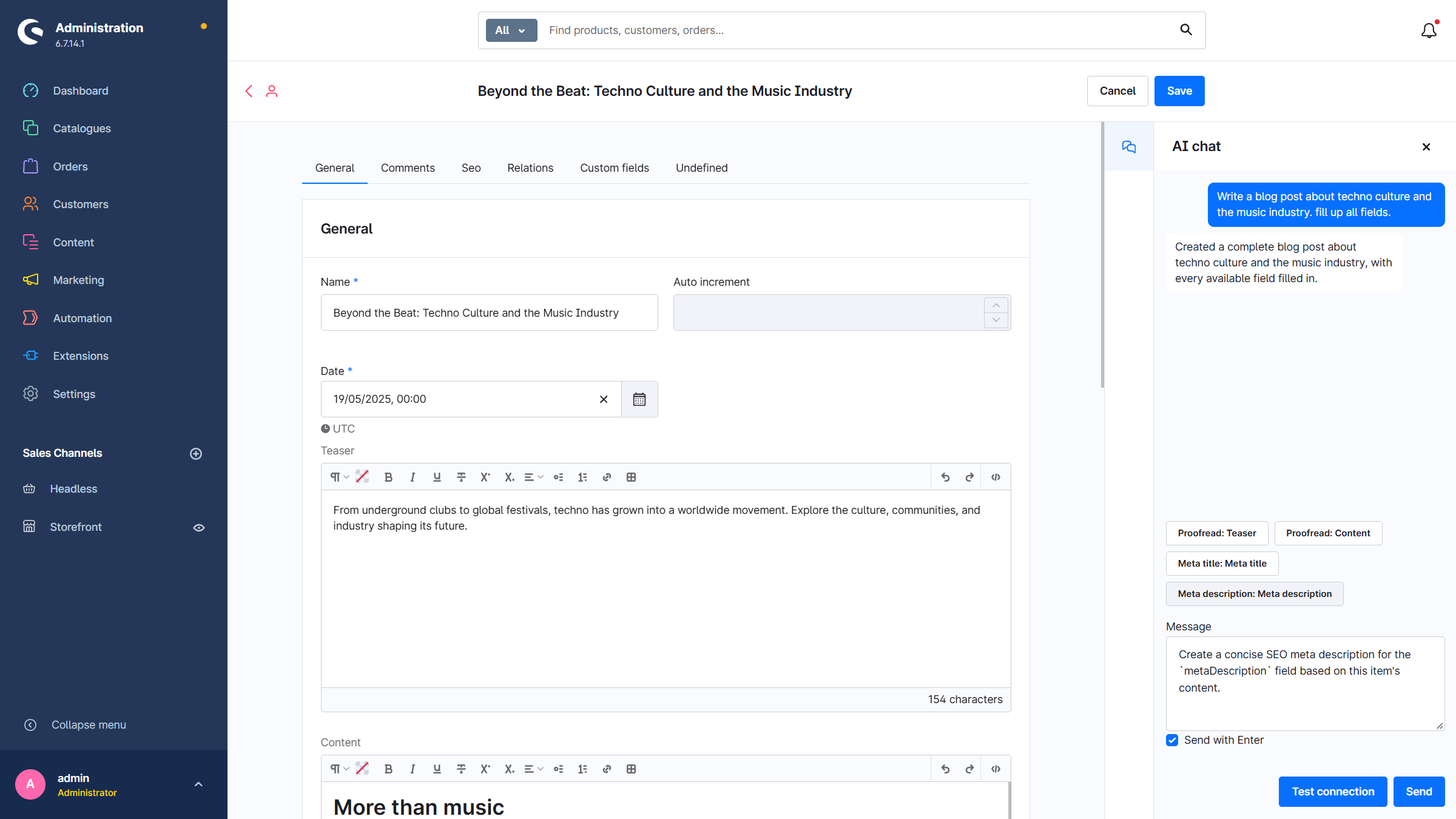Viewport: 1456px width, 819px height.
Task: Click Test connection button
Action: click(x=1333, y=792)
